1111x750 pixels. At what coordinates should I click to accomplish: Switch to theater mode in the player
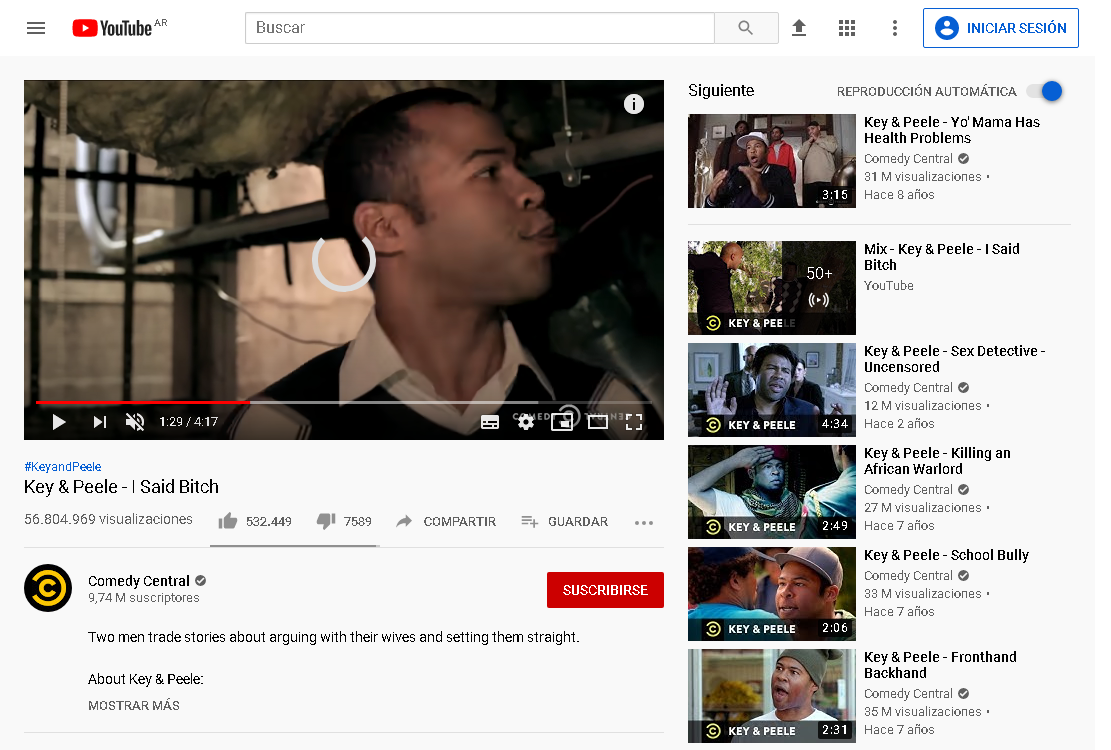598,422
